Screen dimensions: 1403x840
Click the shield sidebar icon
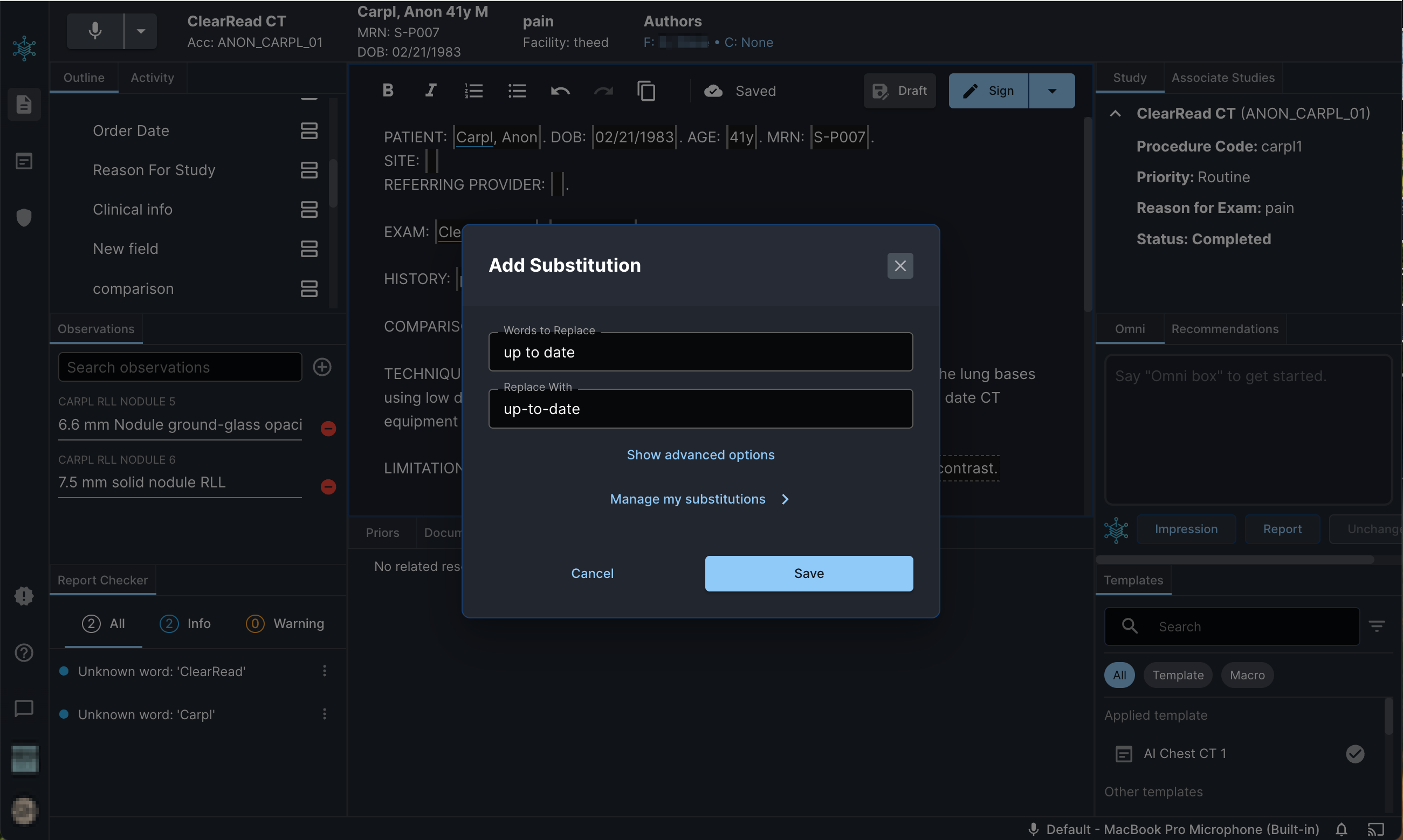pyautogui.click(x=24, y=217)
